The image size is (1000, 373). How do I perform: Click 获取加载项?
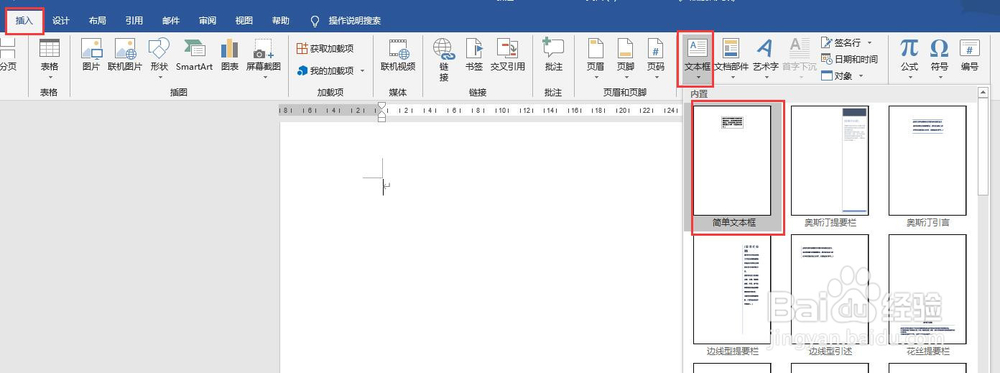click(x=325, y=48)
